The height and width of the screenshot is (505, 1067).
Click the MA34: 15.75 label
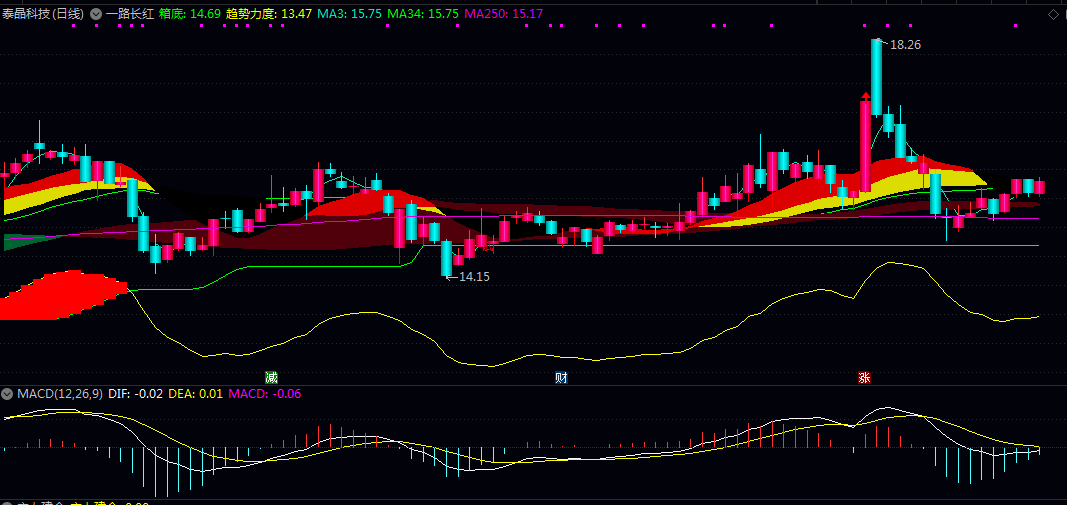coord(423,14)
